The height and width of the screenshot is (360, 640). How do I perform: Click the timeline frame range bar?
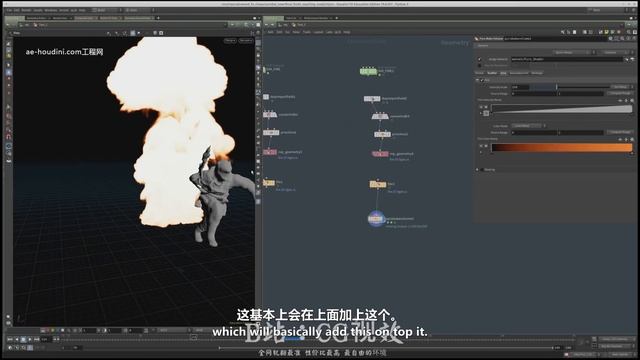click(387, 348)
